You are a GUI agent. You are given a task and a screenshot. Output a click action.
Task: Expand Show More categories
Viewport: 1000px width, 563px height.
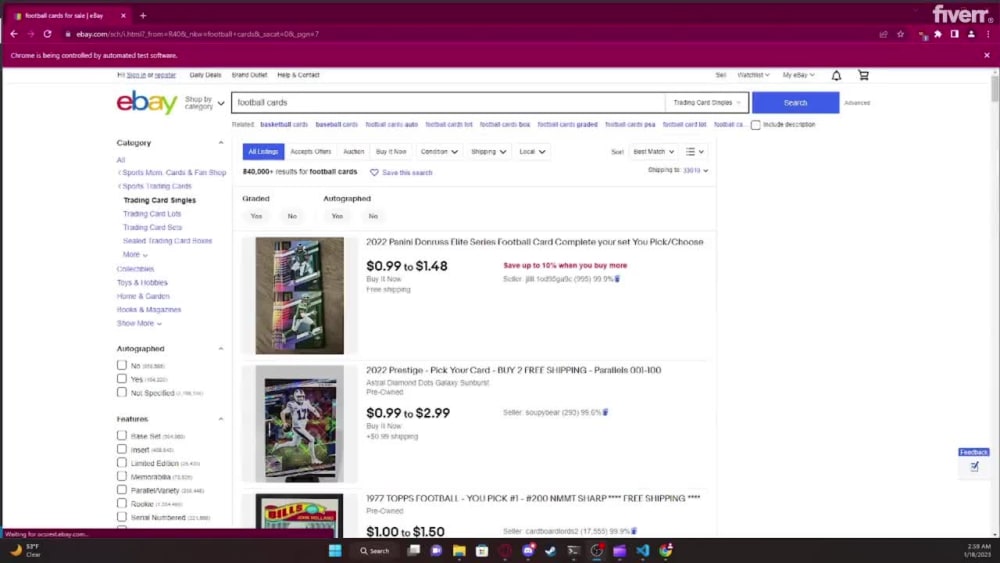(x=139, y=323)
